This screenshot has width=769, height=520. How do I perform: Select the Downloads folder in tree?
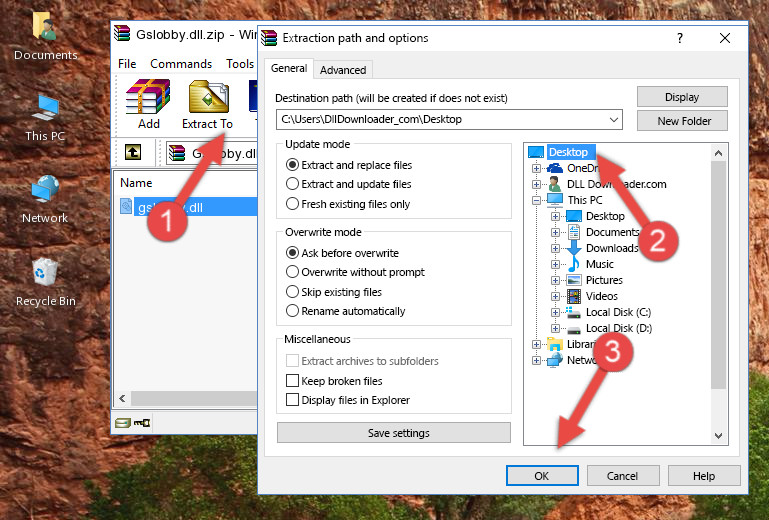(x=612, y=248)
